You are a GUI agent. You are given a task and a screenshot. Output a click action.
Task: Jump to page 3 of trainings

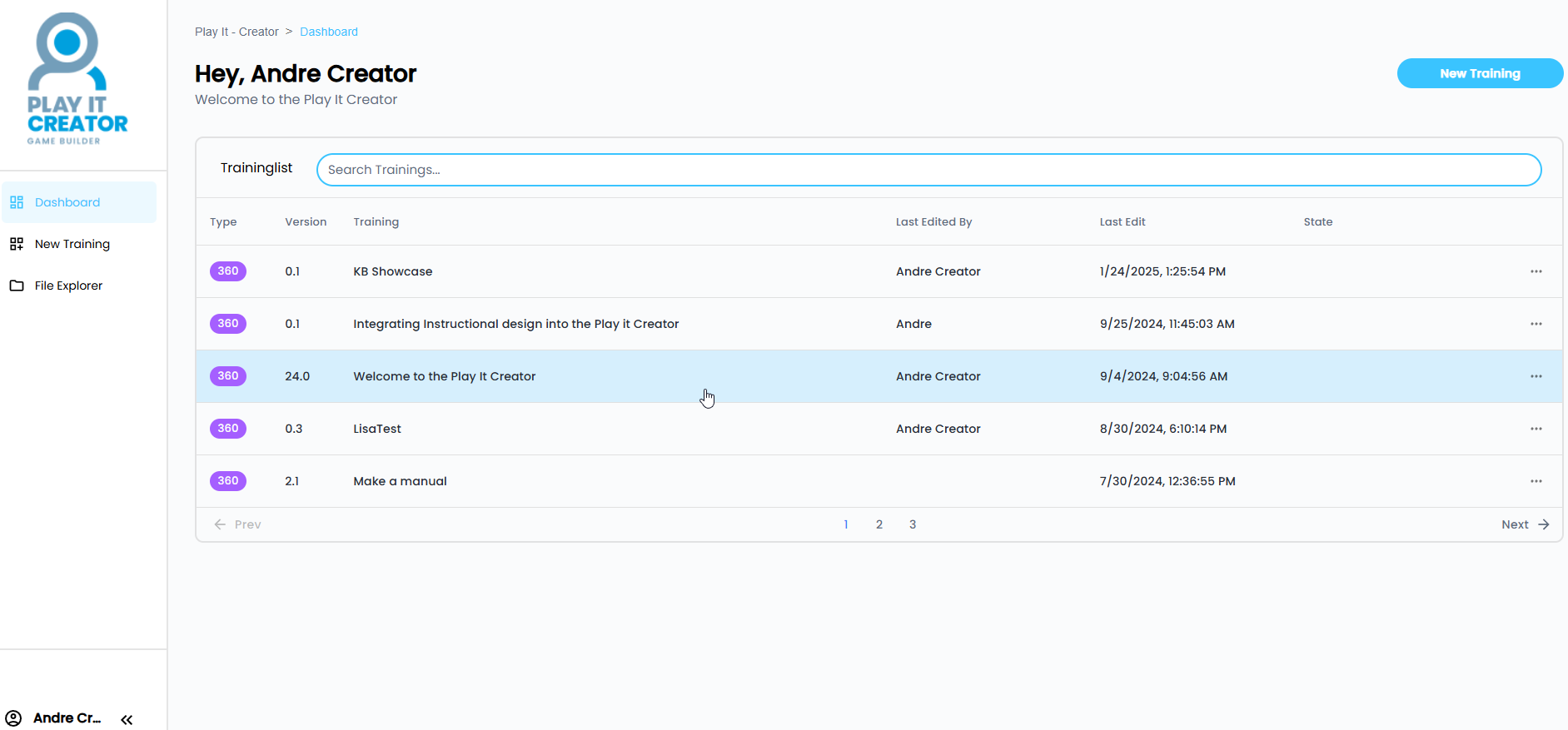click(912, 524)
